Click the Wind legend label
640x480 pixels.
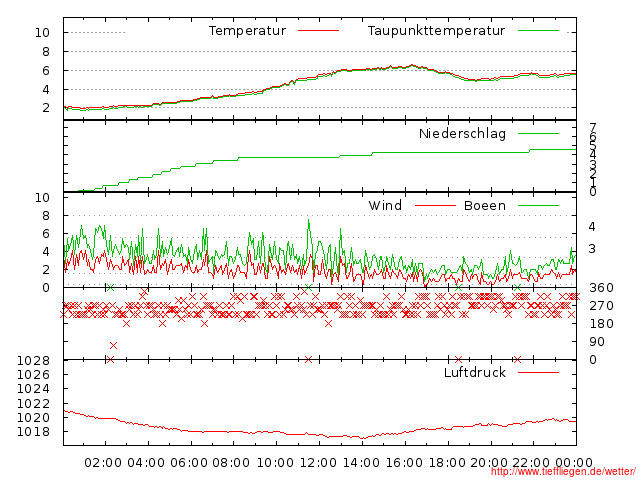(385, 205)
